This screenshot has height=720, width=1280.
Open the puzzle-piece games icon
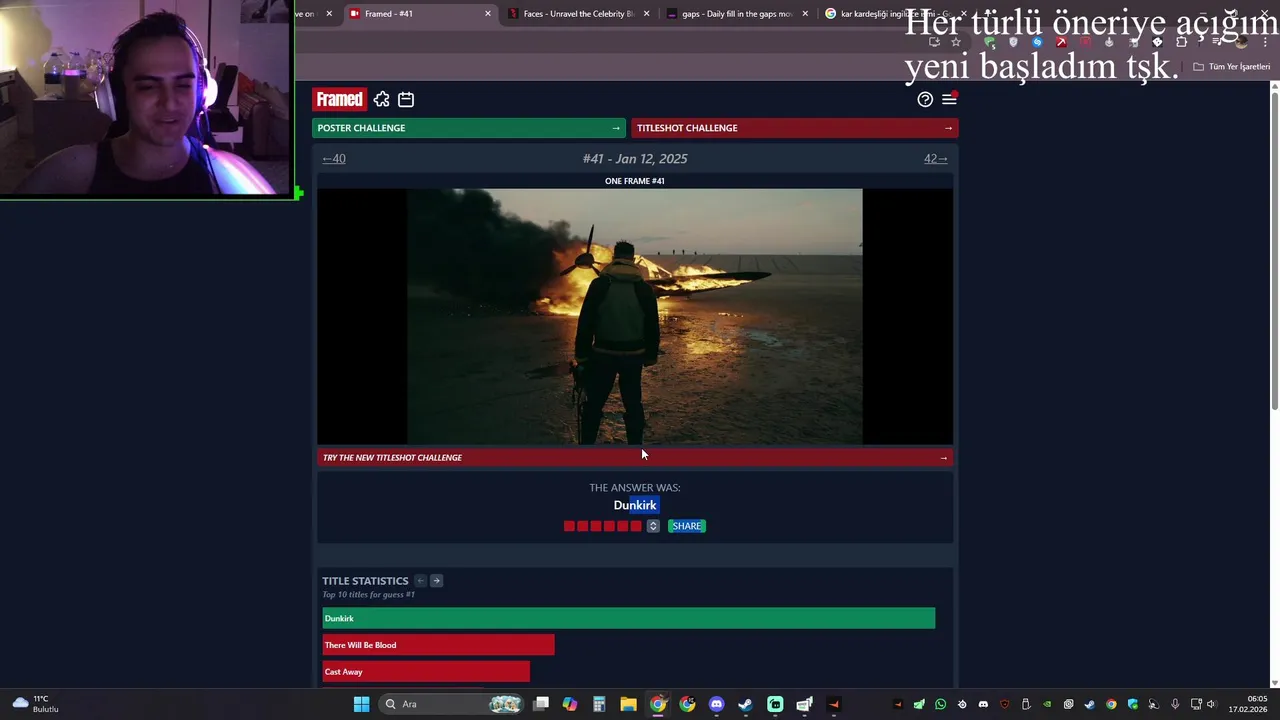point(381,99)
